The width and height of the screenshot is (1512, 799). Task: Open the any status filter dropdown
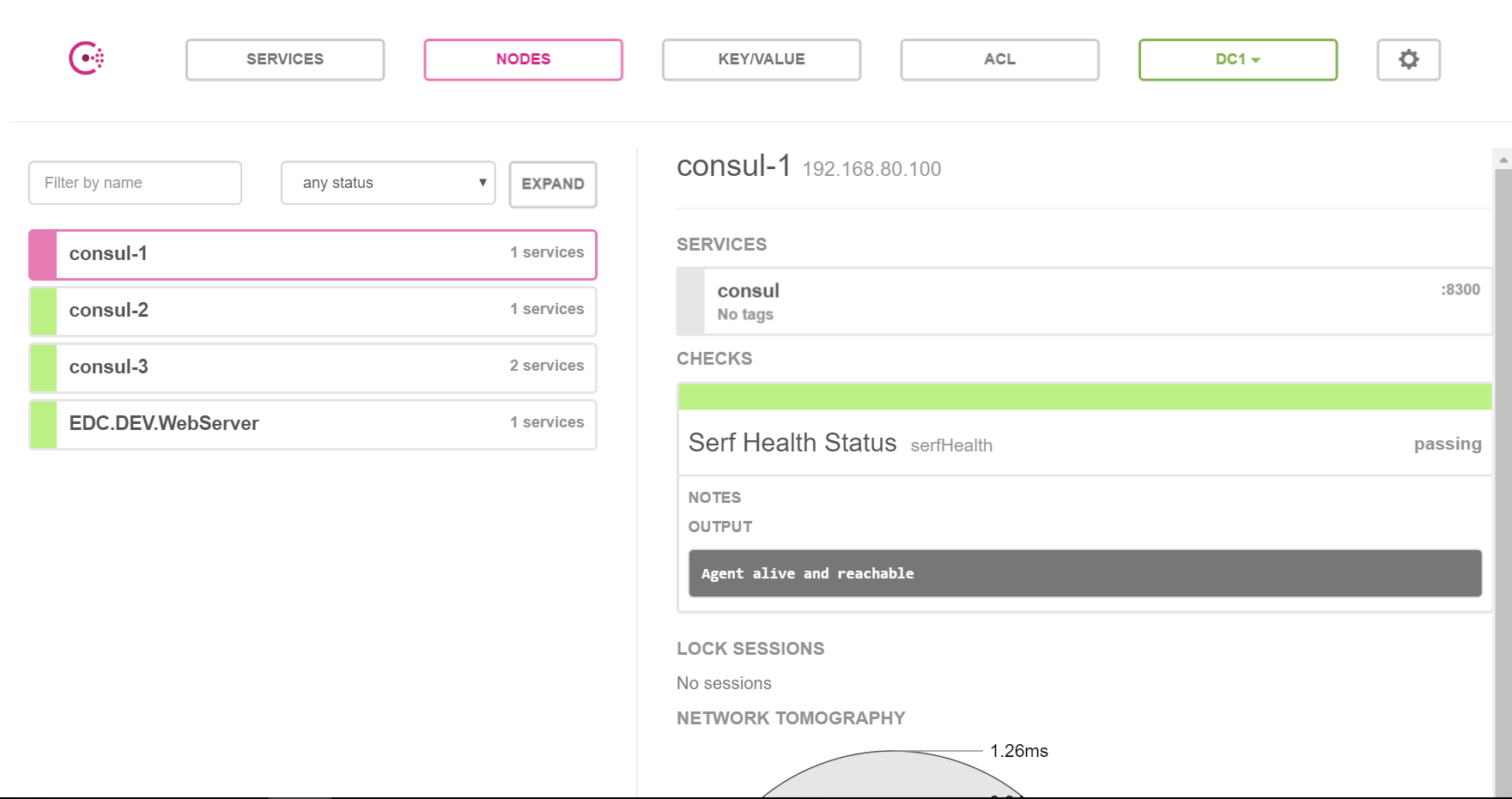pos(388,183)
